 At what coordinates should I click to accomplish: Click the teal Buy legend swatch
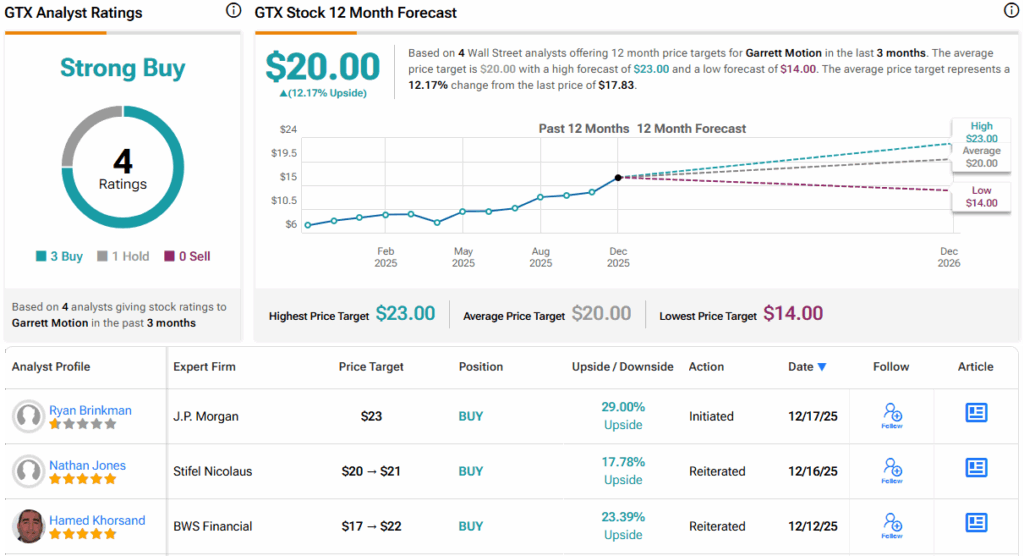tap(40, 257)
